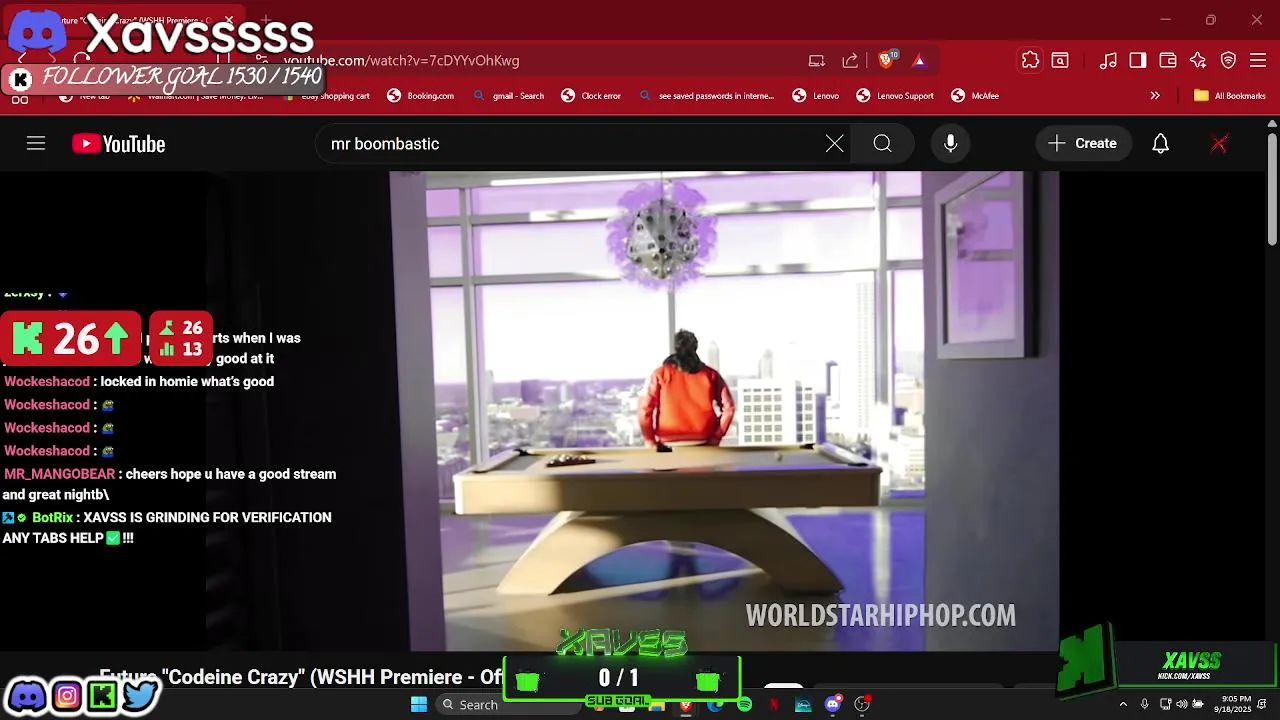Open the tab search icon

[x=1060, y=61]
